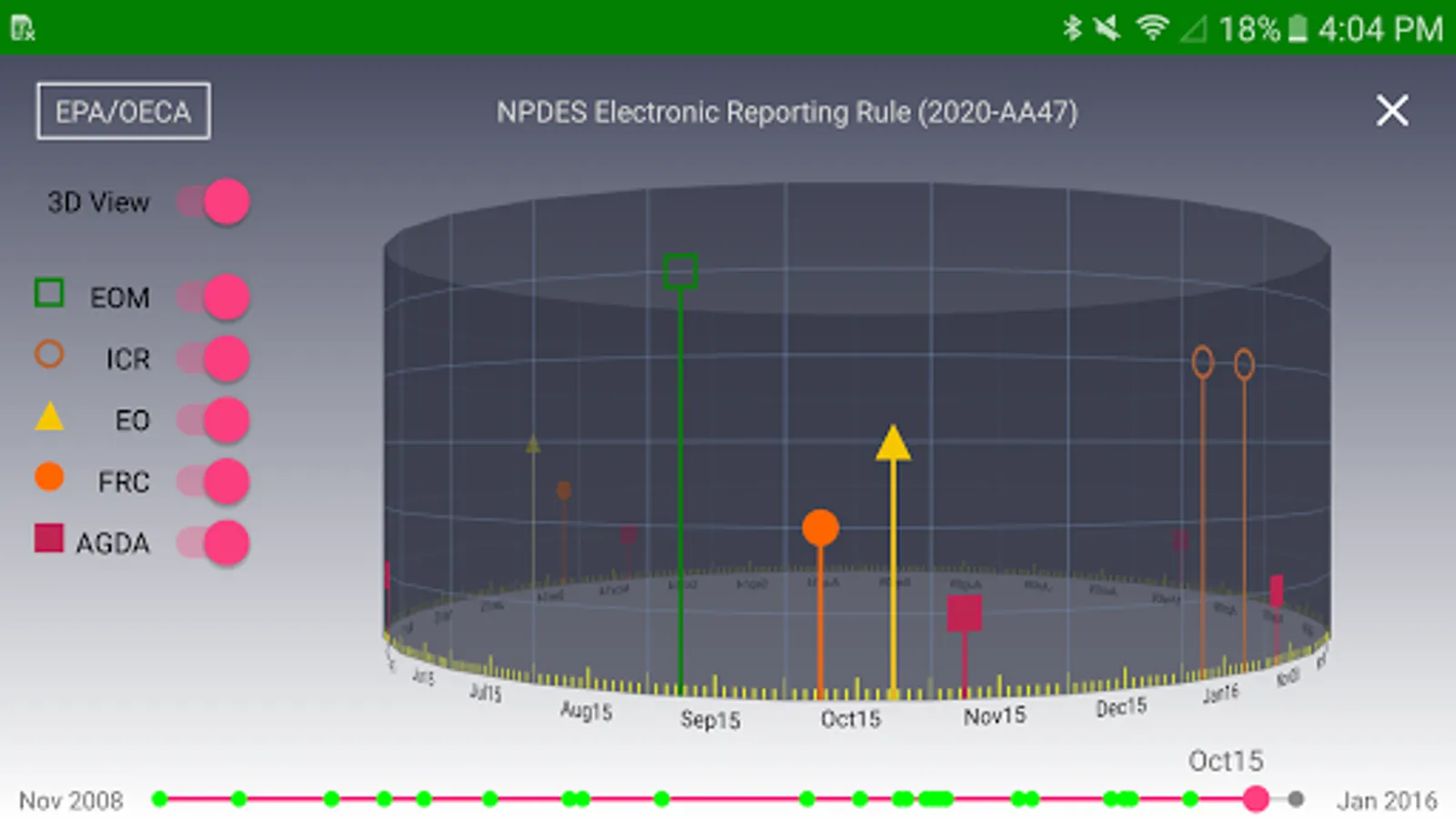1456x819 pixels.
Task: Select the green EOM square marker in chart
Action: click(x=681, y=271)
